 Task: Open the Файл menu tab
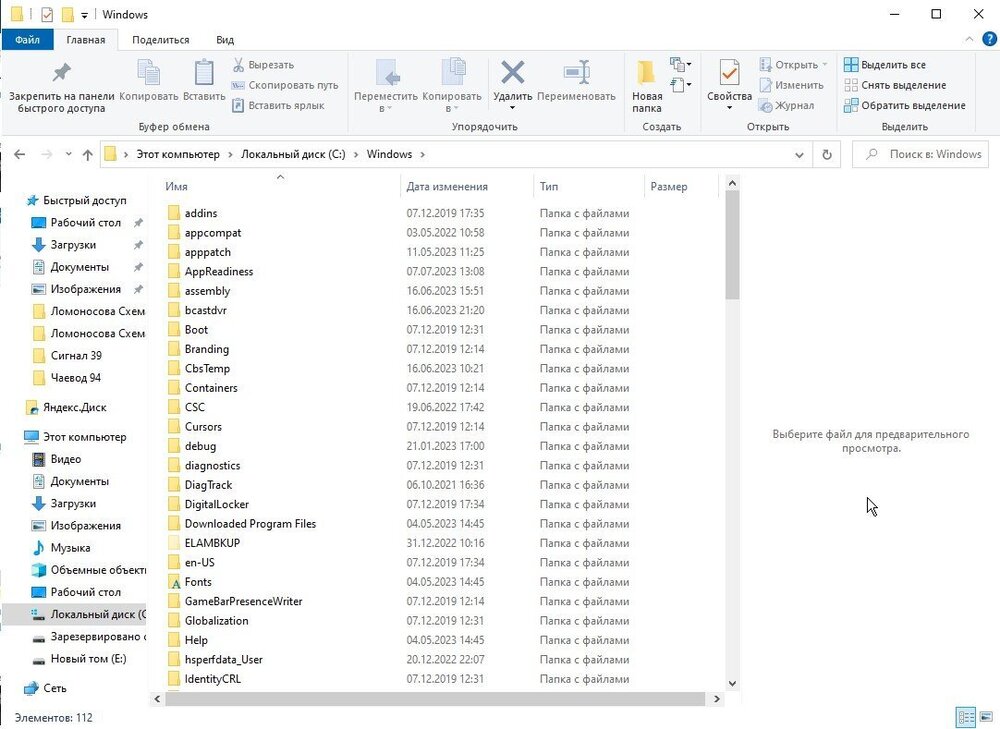coord(27,40)
